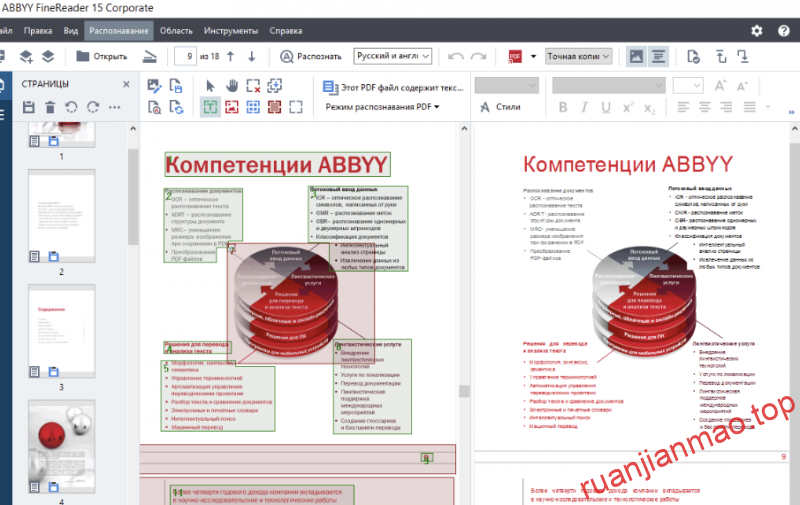Click the Открыть button
Image resolution: width=800 pixels, height=505 pixels.
[101, 57]
